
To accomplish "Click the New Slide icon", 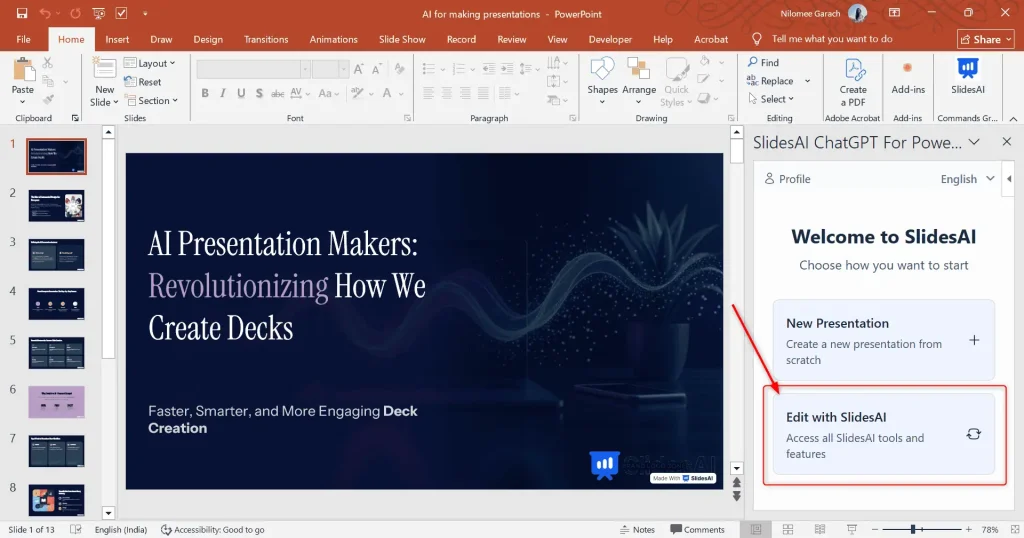I will [104, 69].
